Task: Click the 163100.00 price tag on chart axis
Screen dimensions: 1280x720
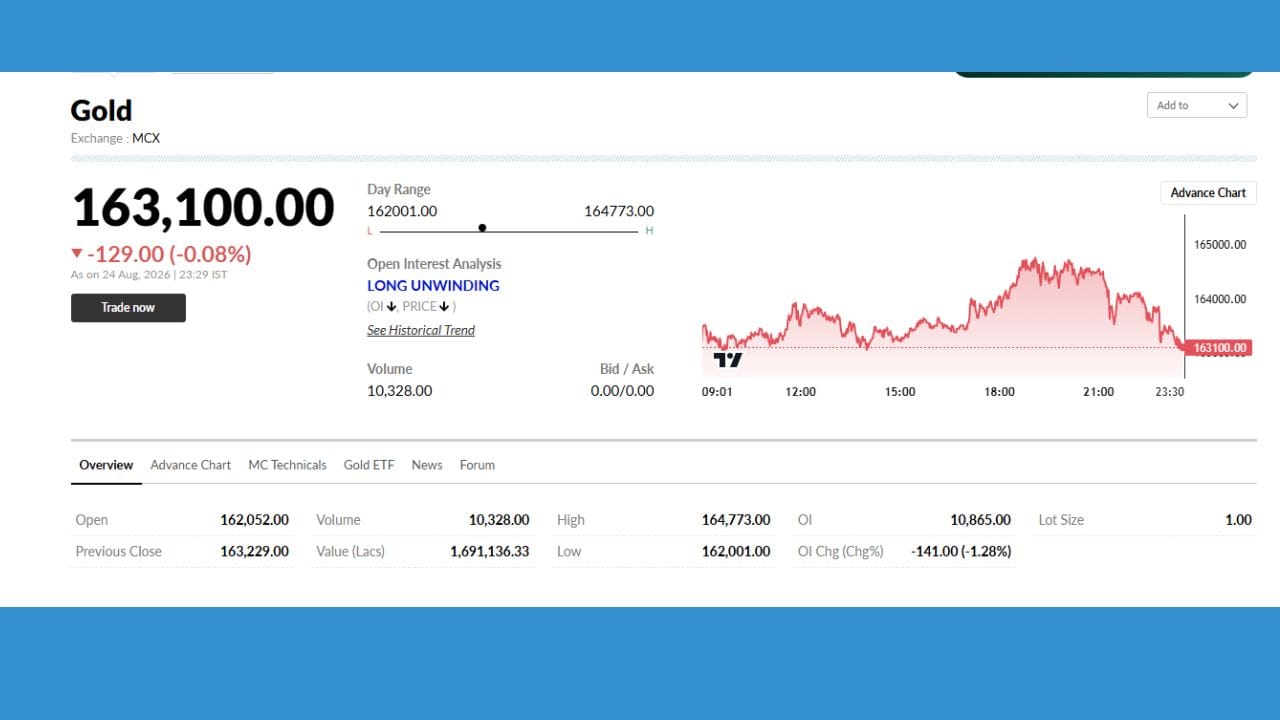Action: point(1220,348)
